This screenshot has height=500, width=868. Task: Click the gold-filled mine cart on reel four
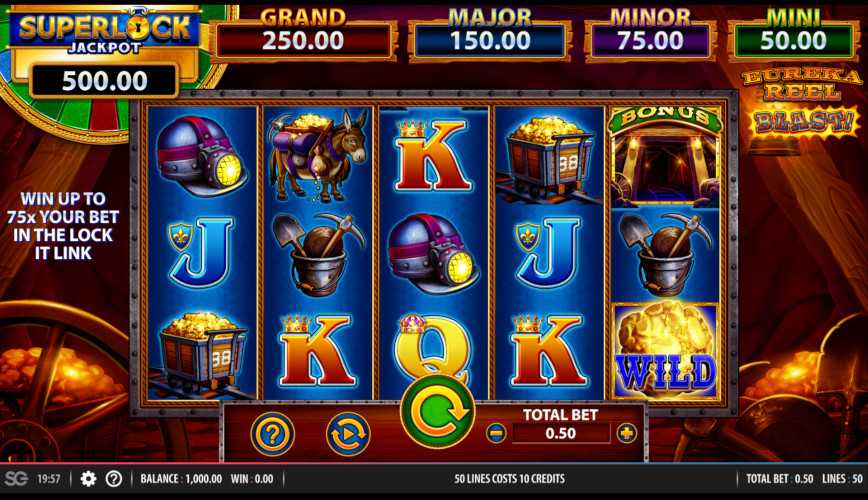pos(548,158)
